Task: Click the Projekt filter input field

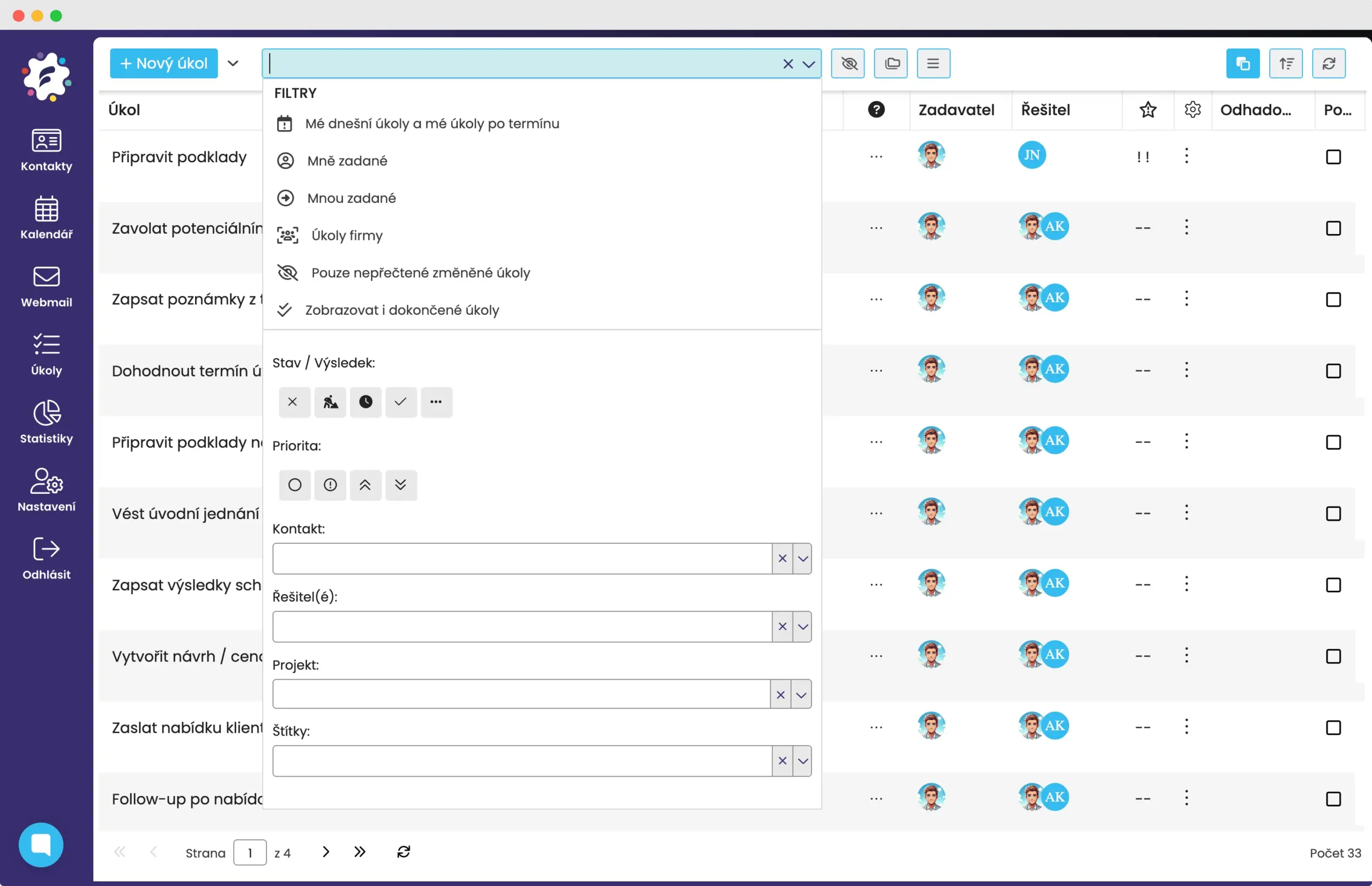Action: [x=520, y=694]
